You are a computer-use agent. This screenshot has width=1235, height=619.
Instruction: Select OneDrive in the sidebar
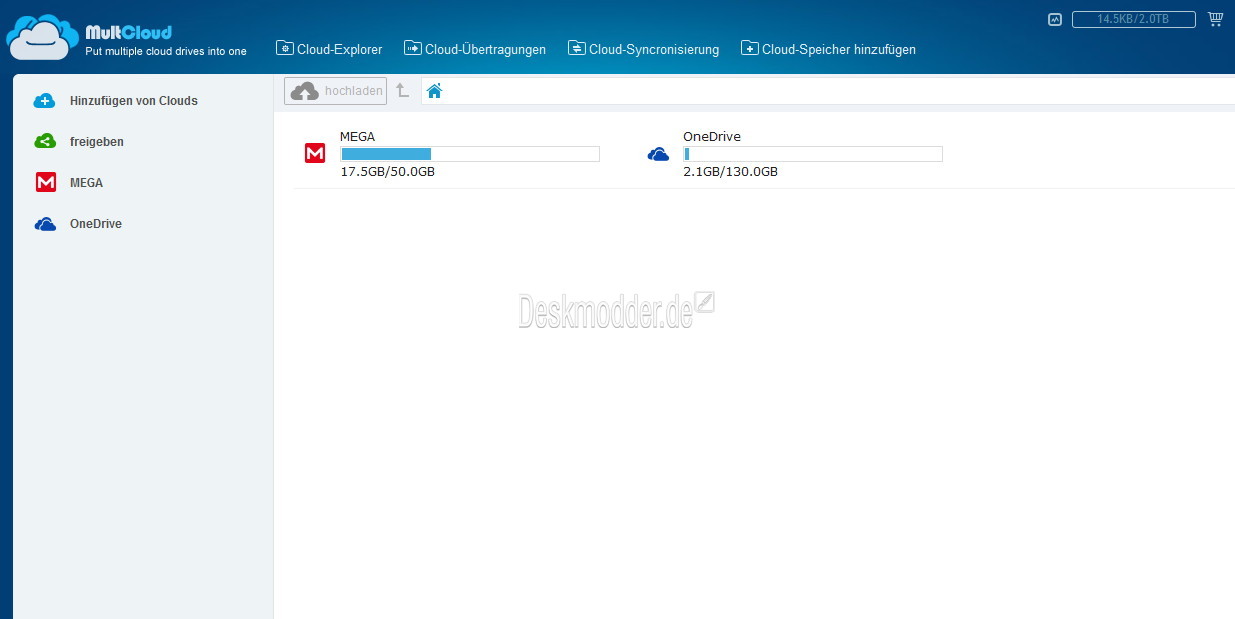pyautogui.click(x=96, y=224)
